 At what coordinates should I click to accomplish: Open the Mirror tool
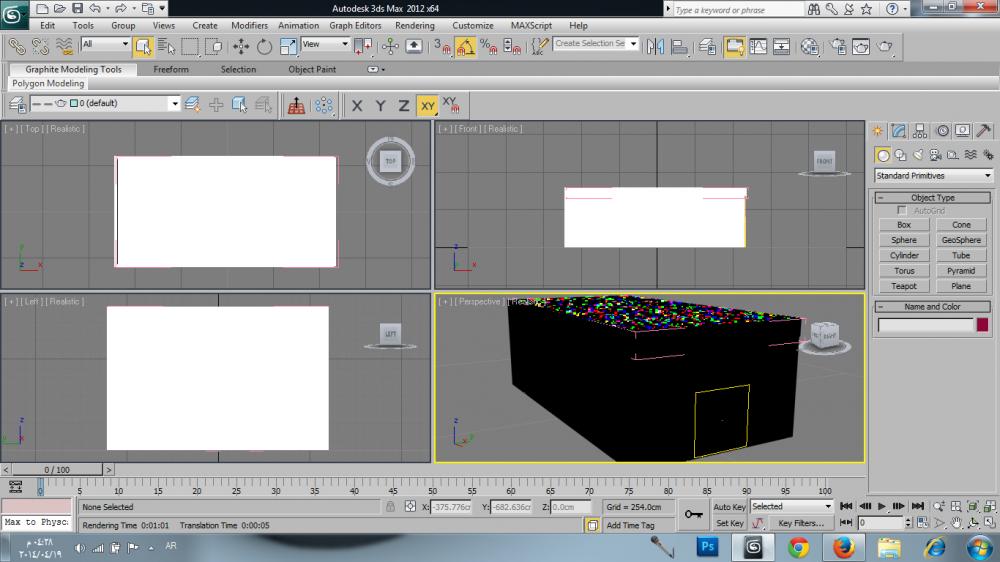point(655,46)
